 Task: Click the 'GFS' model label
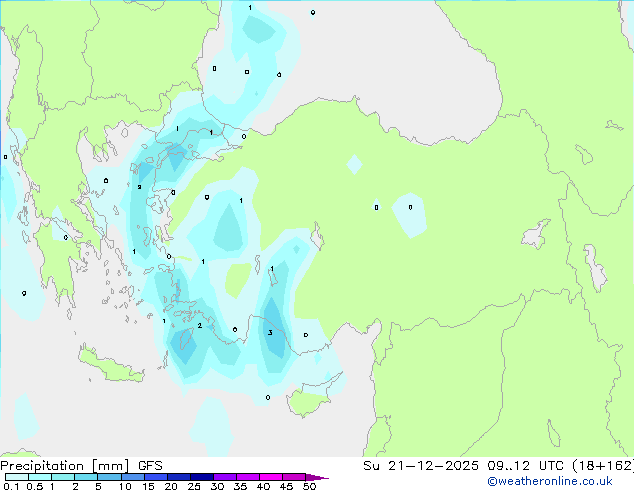[x=150, y=466]
